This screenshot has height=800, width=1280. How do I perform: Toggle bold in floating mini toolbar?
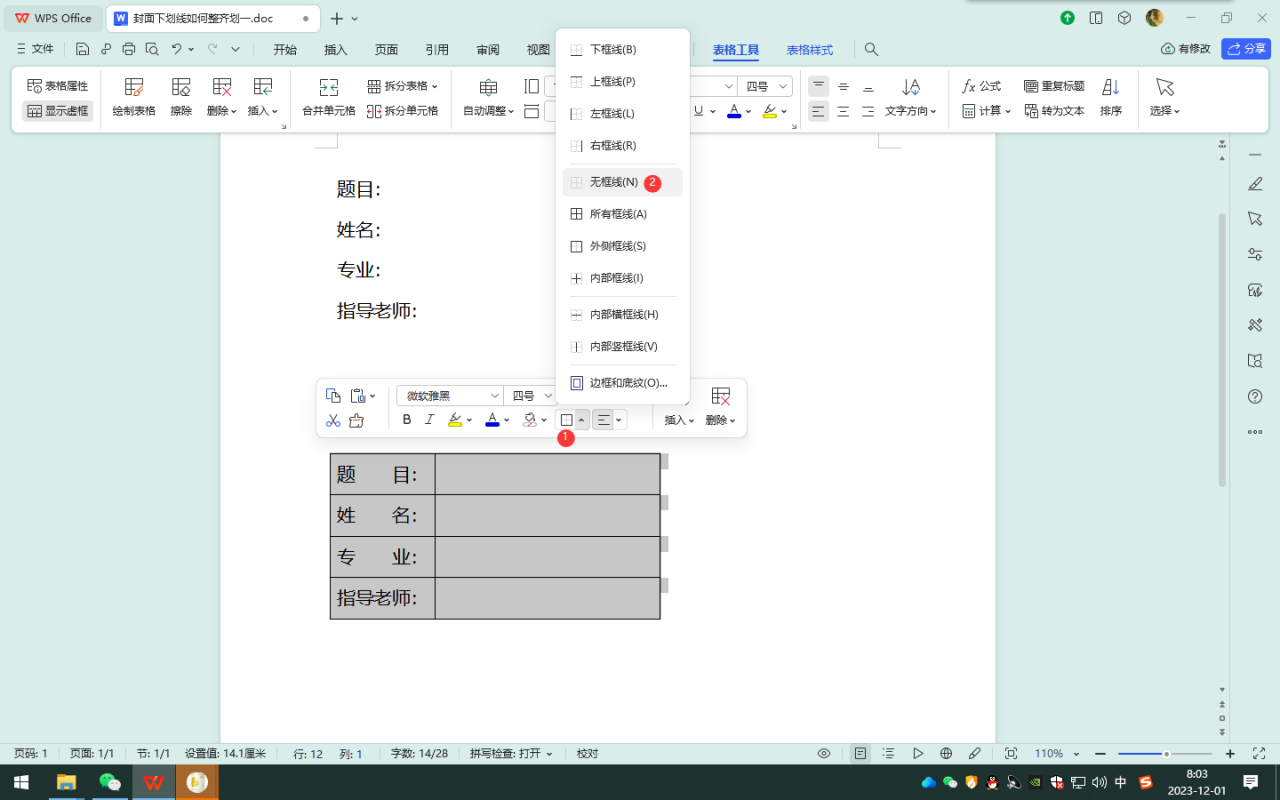point(407,420)
